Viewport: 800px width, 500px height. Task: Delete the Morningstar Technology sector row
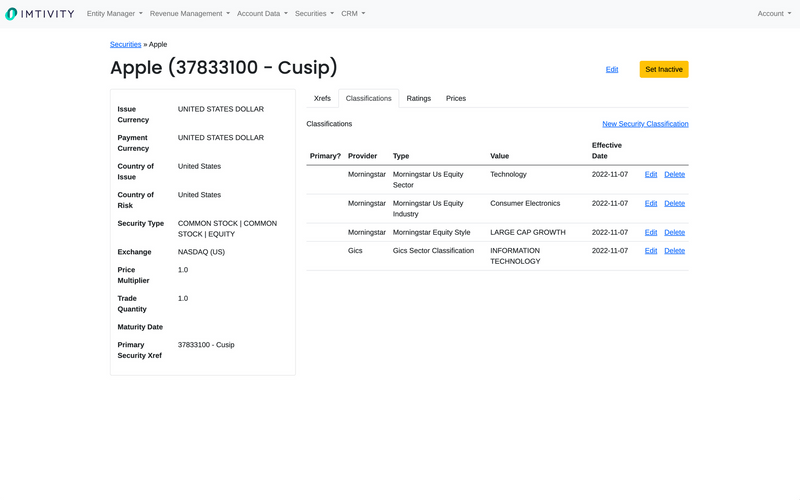675,174
